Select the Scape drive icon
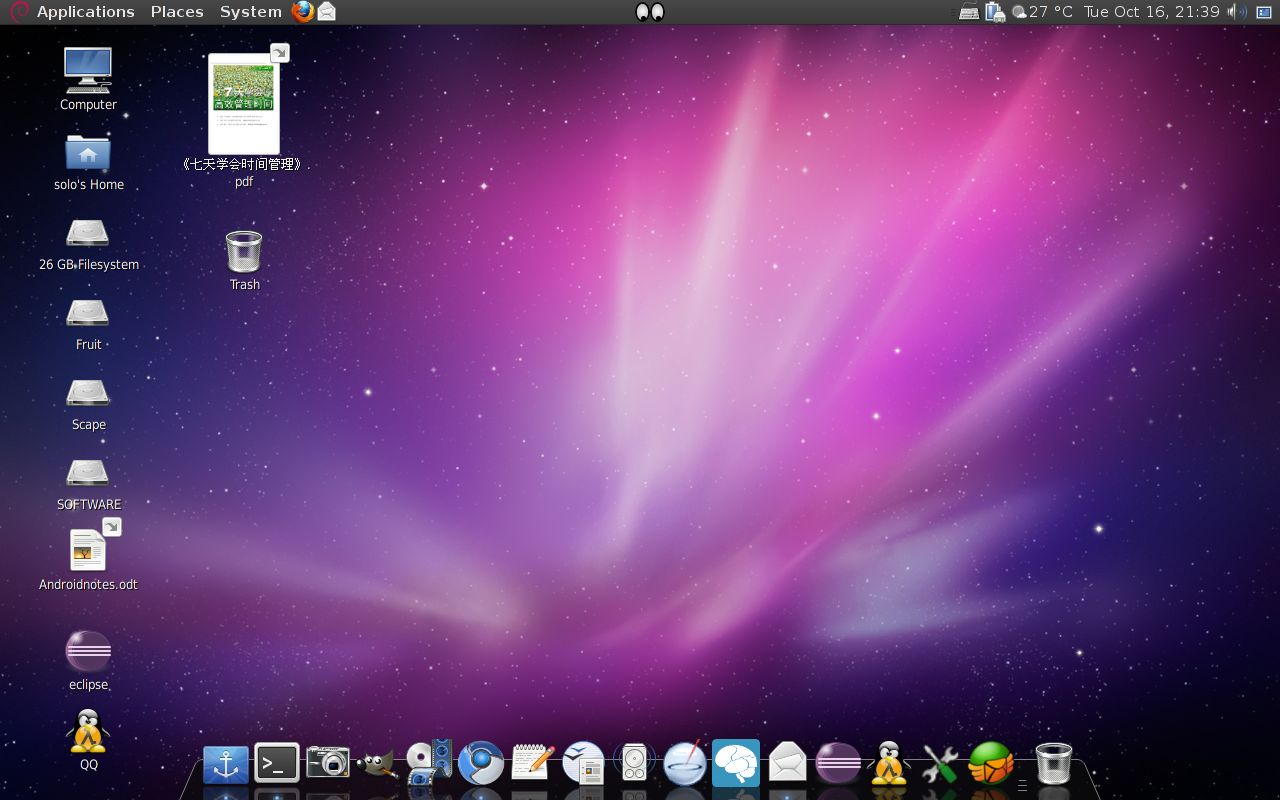 click(88, 393)
